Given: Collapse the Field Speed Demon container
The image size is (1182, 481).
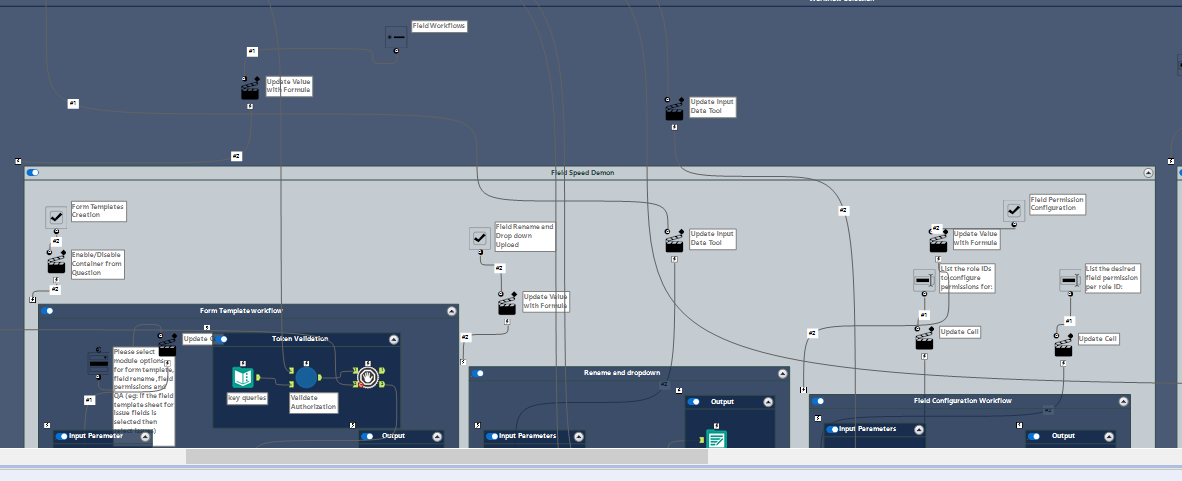Looking at the screenshot, I should pyautogui.click(x=1148, y=173).
